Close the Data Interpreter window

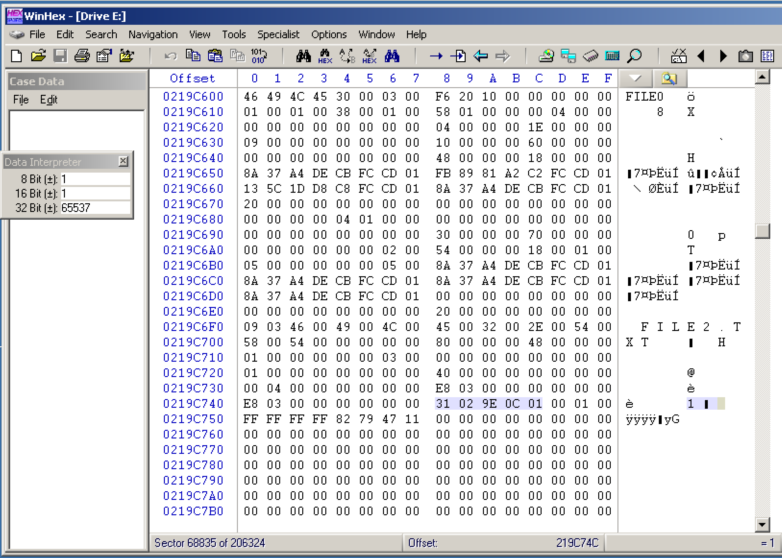tap(123, 161)
